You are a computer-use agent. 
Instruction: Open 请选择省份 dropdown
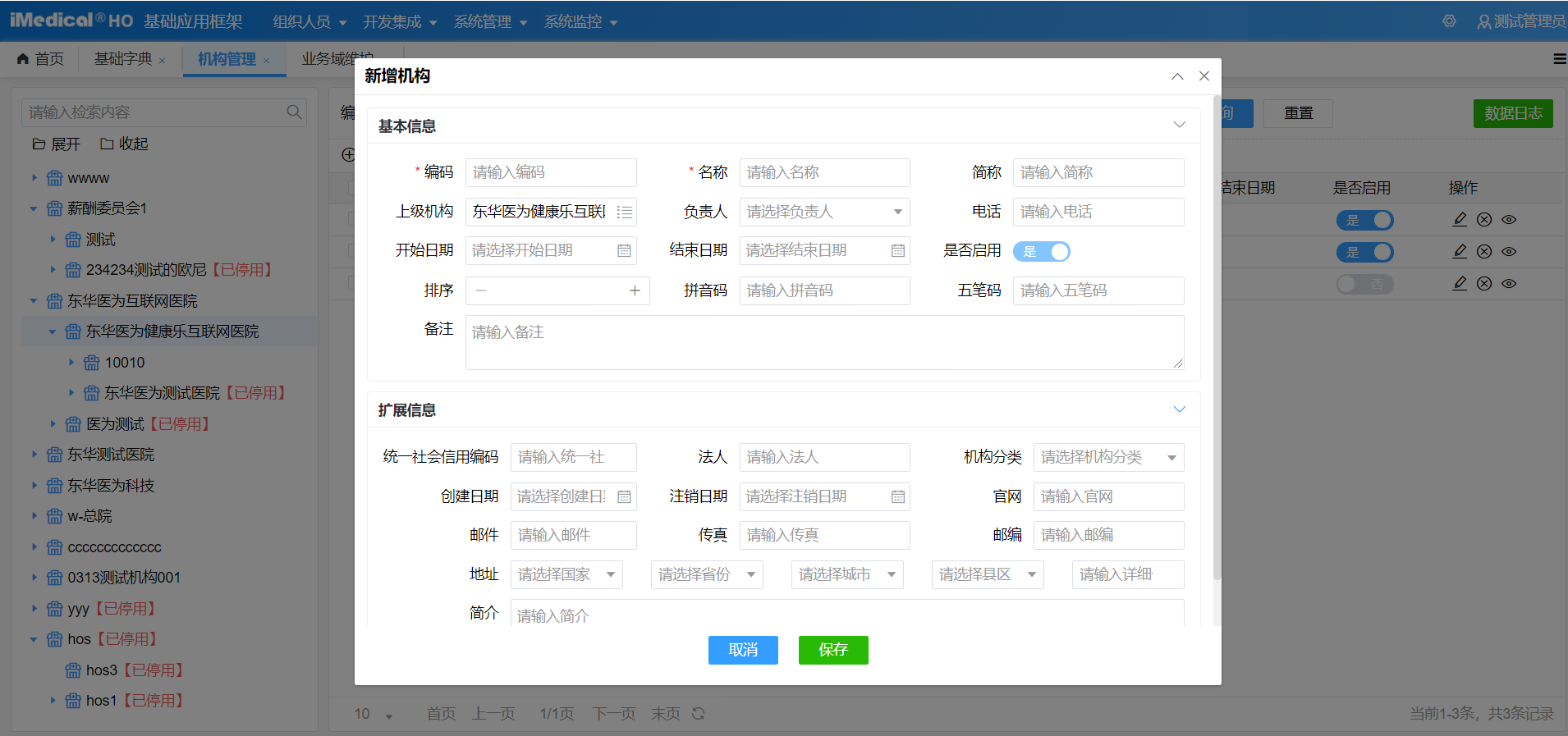[x=707, y=574]
